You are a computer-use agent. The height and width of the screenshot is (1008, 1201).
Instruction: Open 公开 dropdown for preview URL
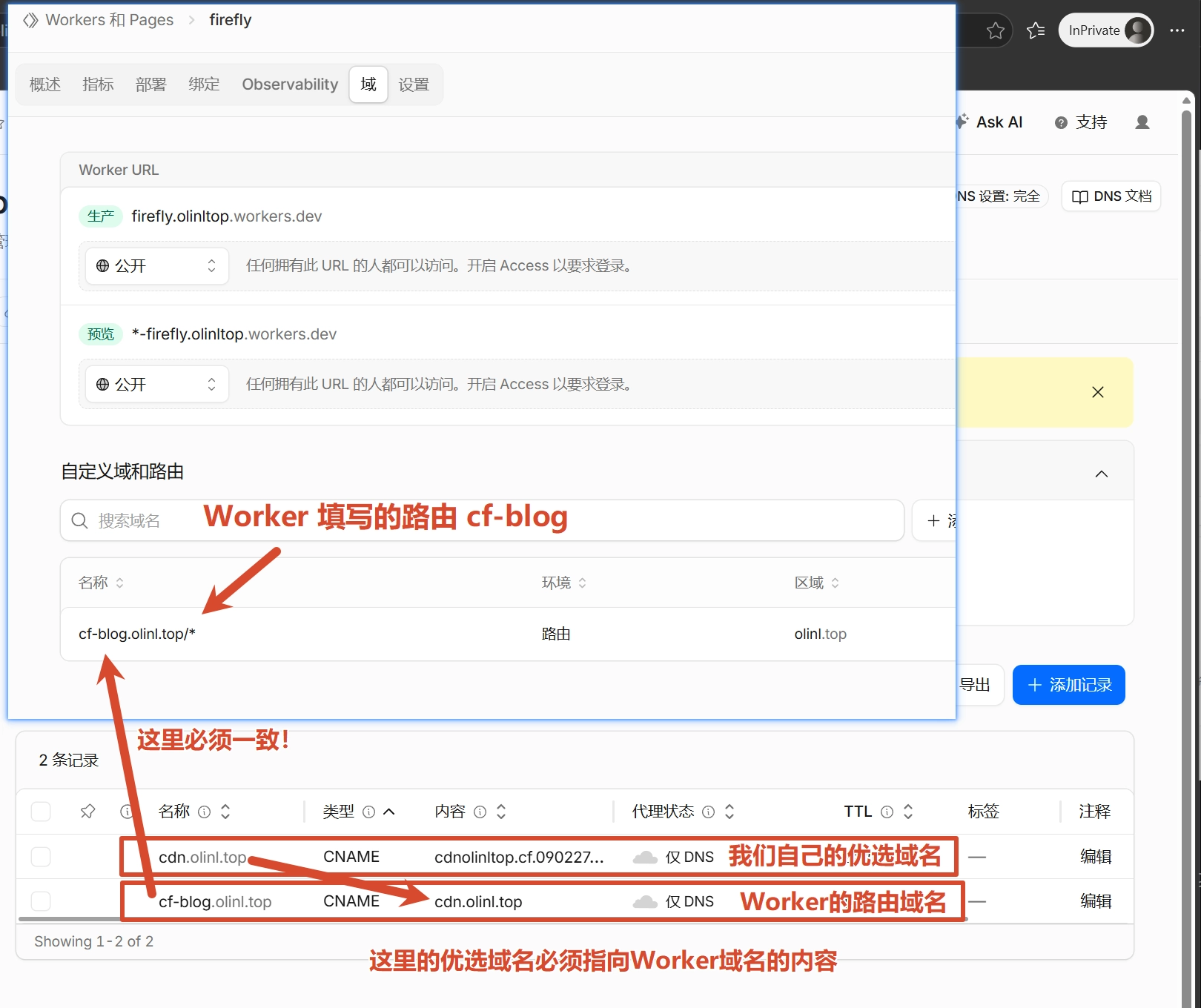point(156,385)
